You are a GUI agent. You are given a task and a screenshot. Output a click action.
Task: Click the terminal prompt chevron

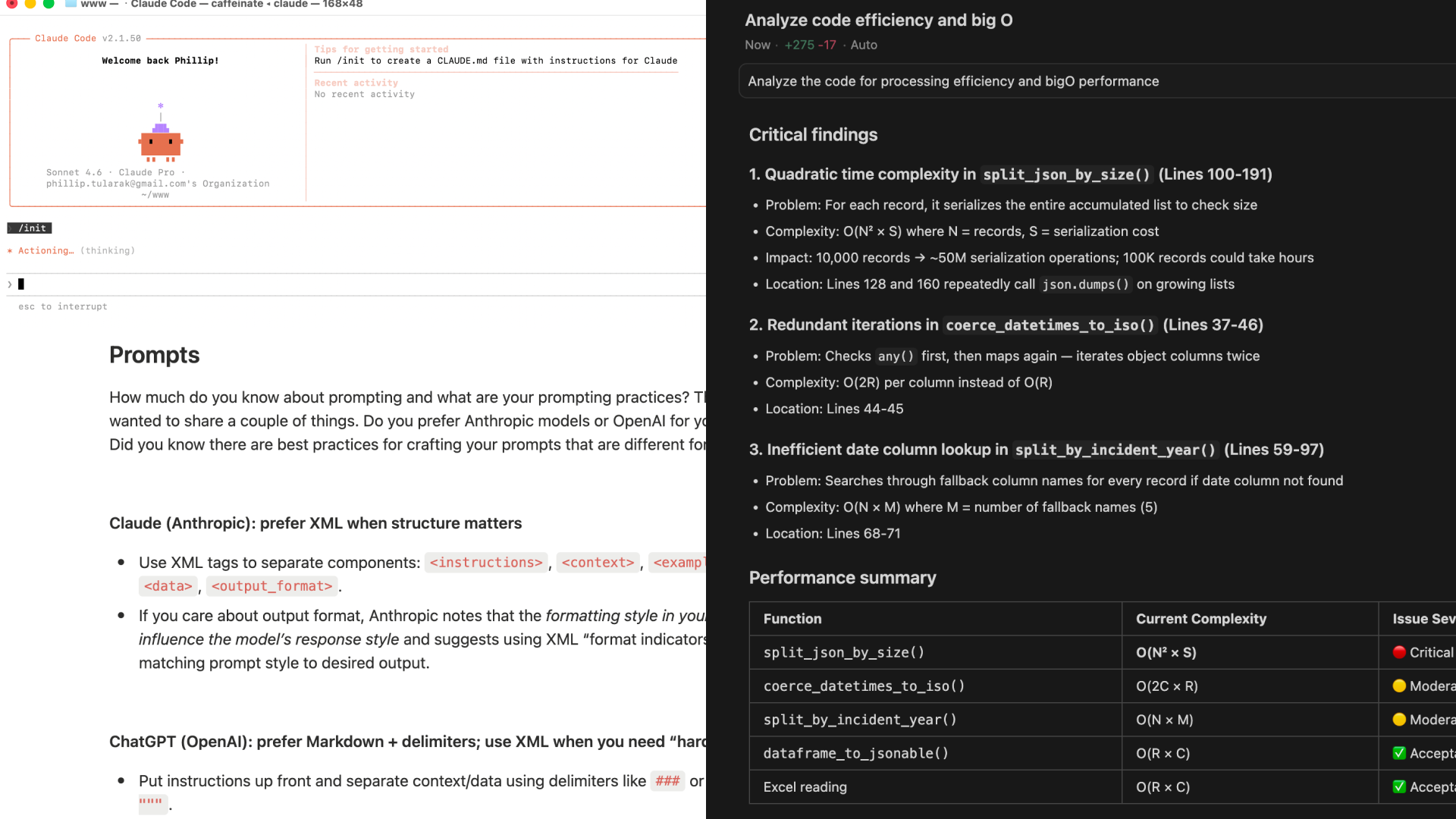[10, 284]
